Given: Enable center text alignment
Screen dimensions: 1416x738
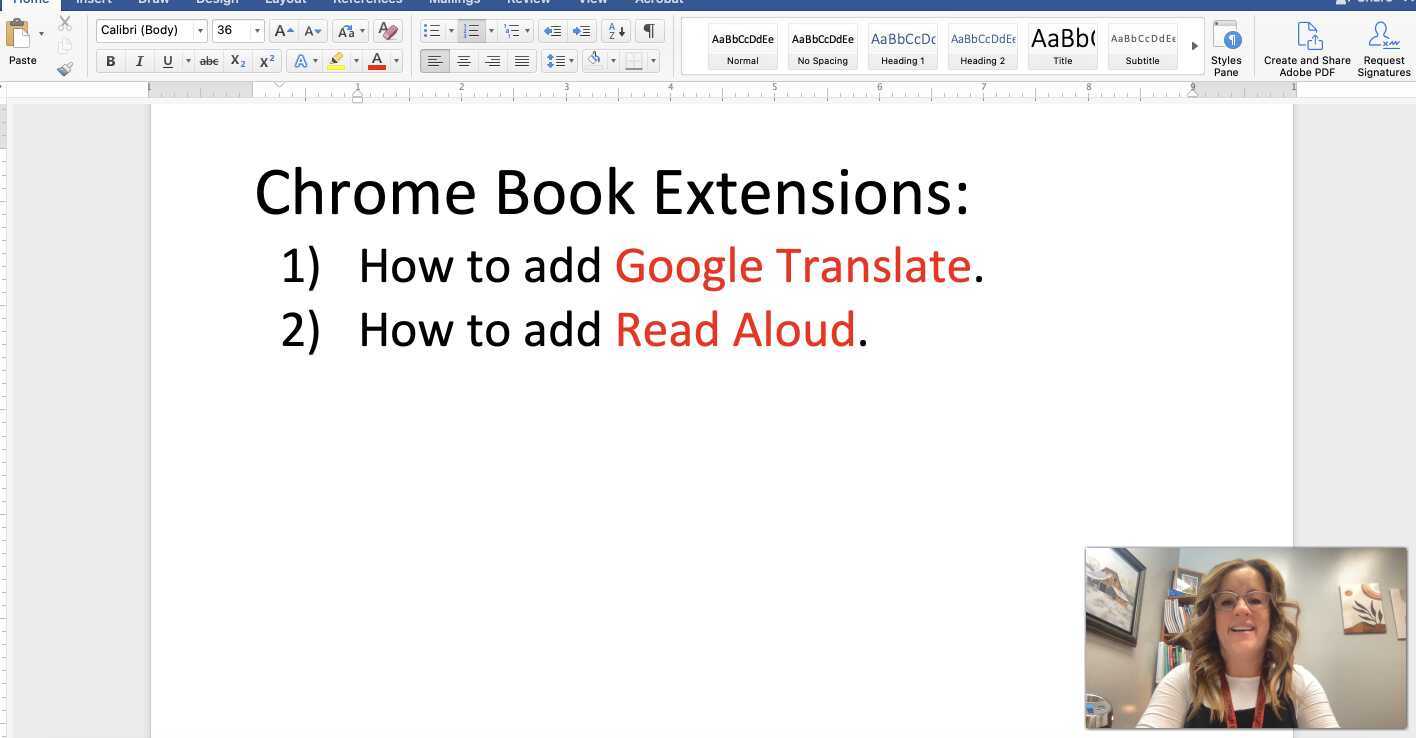Looking at the screenshot, I should pos(463,61).
